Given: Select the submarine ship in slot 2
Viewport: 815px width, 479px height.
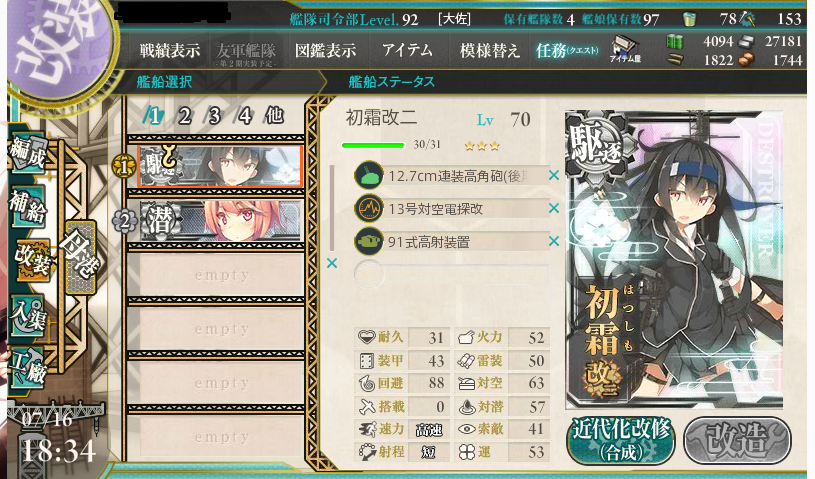Looking at the screenshot, I should [220, 220].
